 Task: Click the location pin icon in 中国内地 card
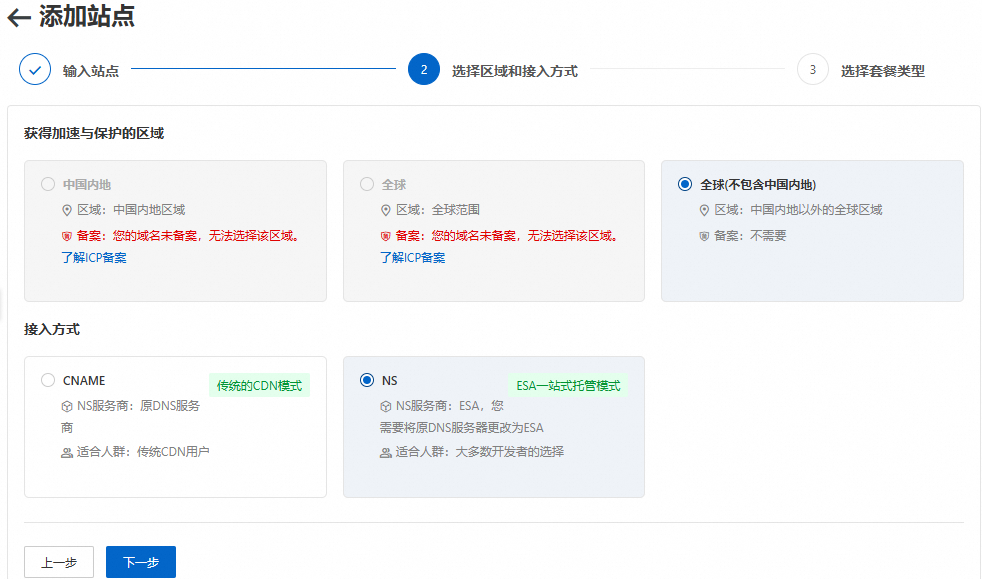67,211
